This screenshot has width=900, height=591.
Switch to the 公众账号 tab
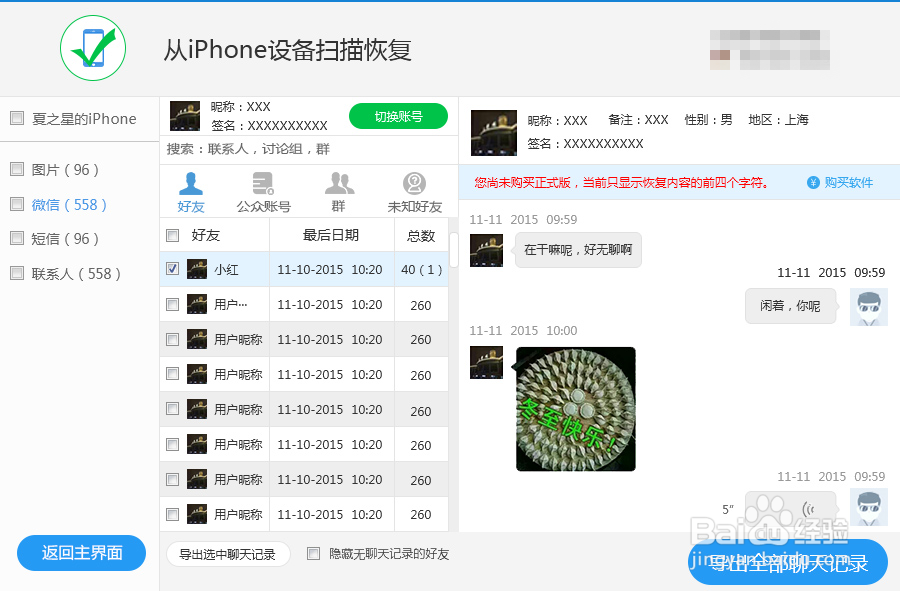[263, 192]
